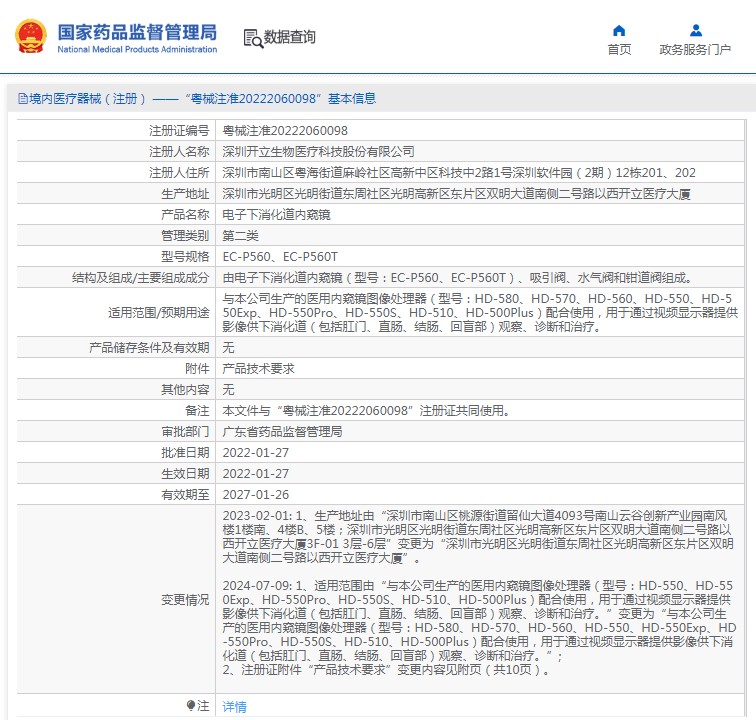The image size is (756, 720).
Task: Go to 政务服务门户 text label
Action: tap(695, 50)
